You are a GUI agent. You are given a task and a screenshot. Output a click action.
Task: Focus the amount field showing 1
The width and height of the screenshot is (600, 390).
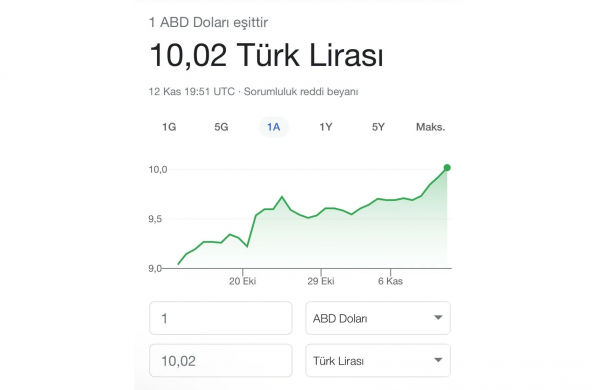coord(221,318)
